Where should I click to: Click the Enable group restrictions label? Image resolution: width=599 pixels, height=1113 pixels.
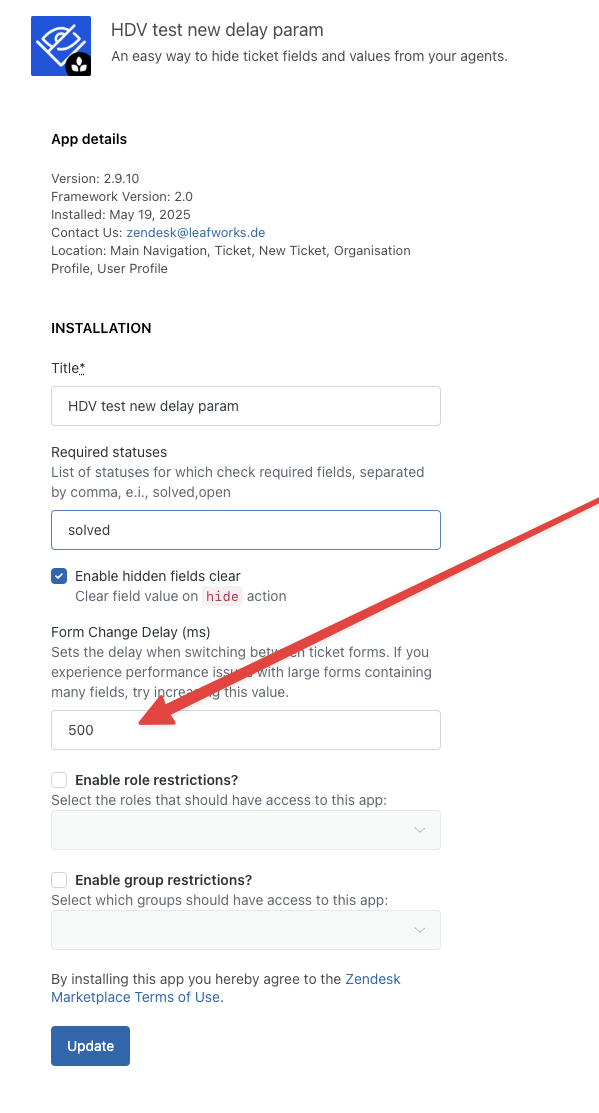(163, 880)
